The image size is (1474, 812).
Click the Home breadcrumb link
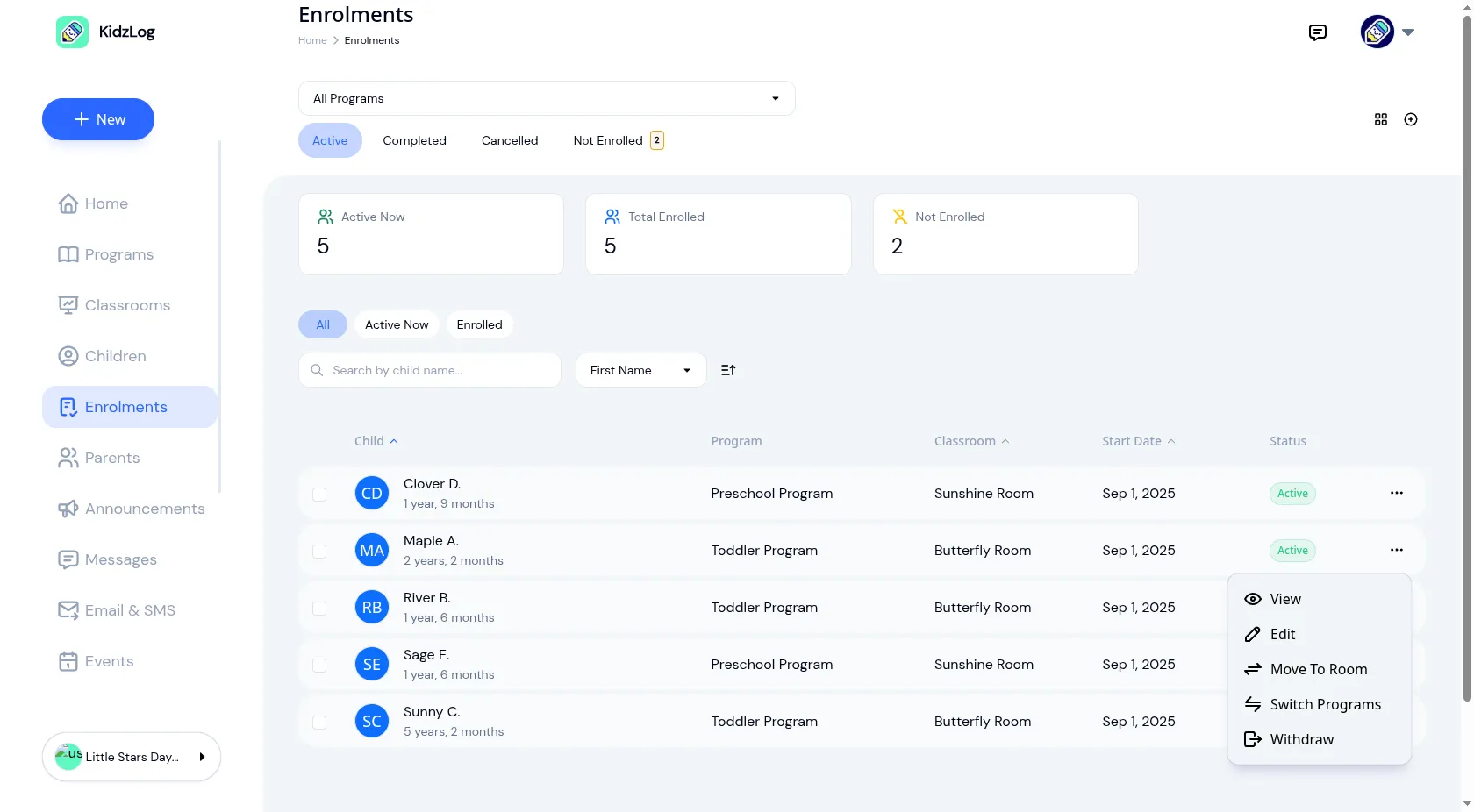(312, 40)
